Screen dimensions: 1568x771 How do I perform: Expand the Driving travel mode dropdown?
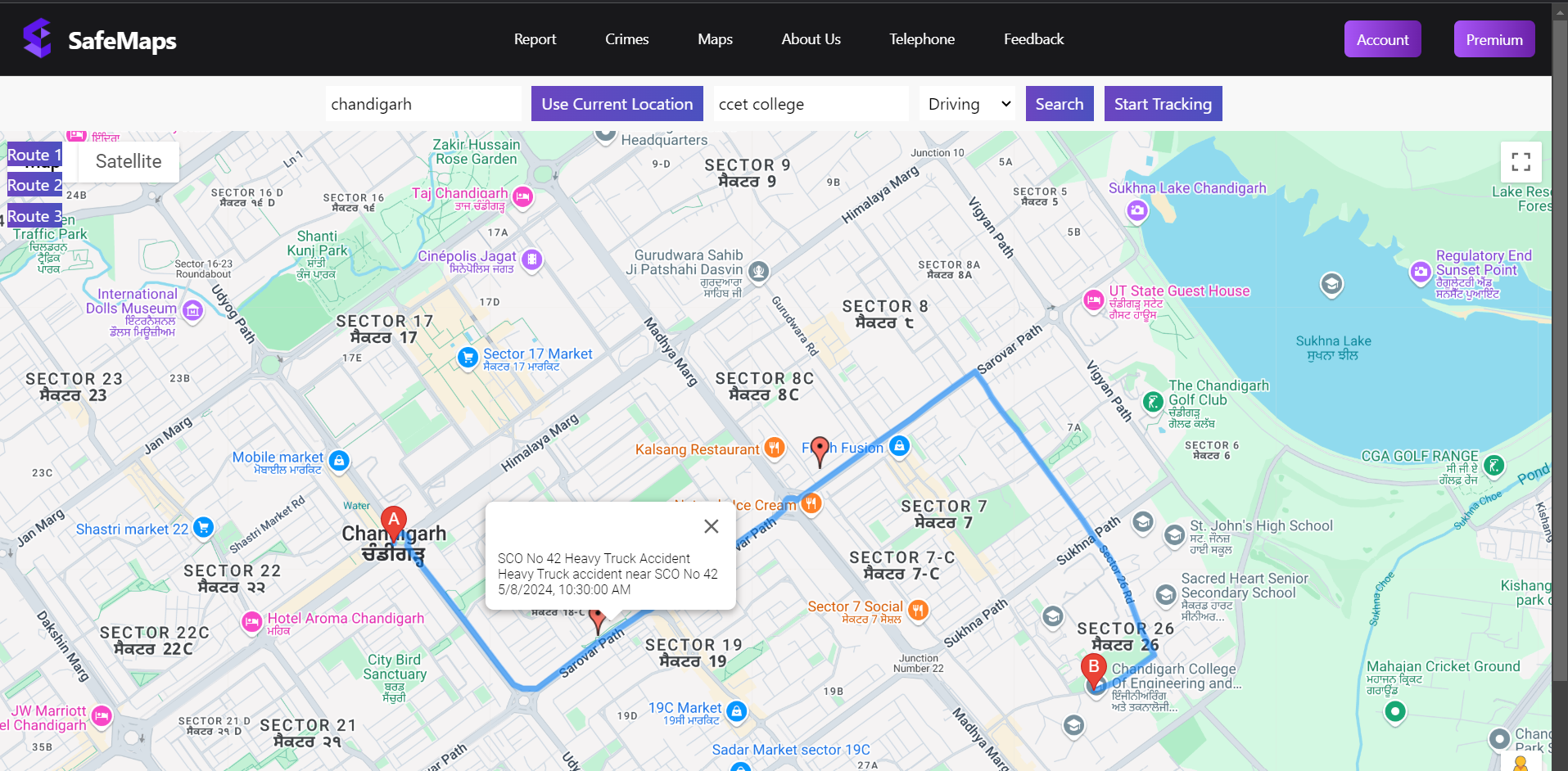[x=967, y=104]
